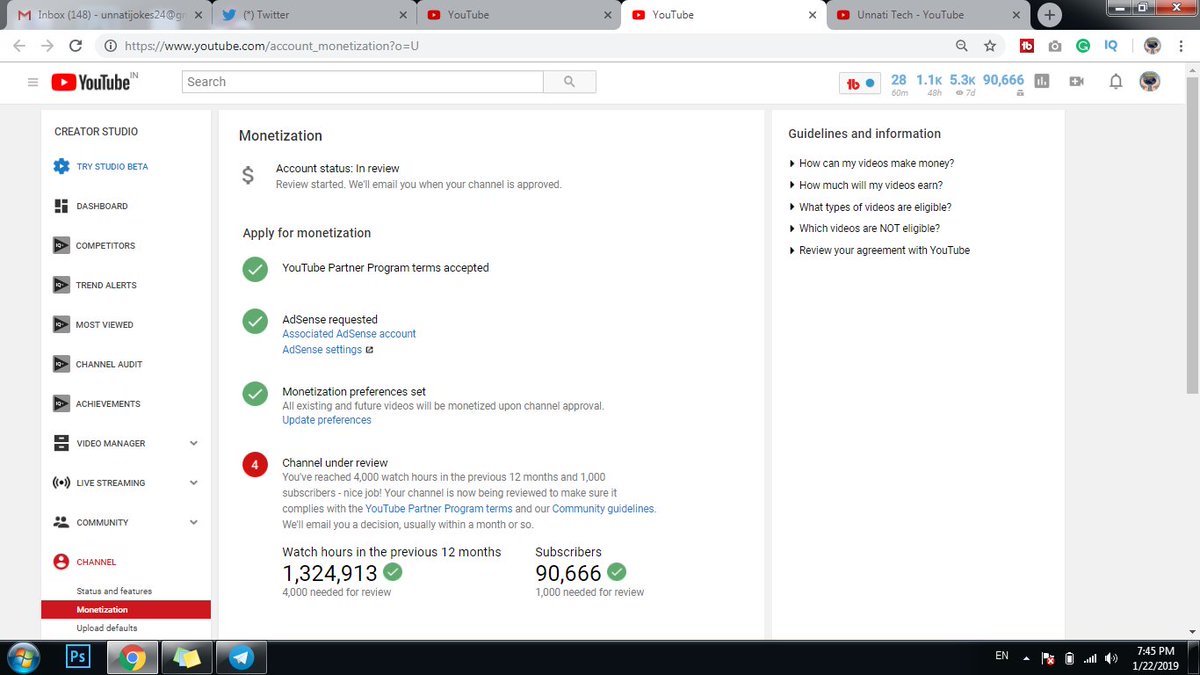Open Telegram from the taskbar

[240, 658]
